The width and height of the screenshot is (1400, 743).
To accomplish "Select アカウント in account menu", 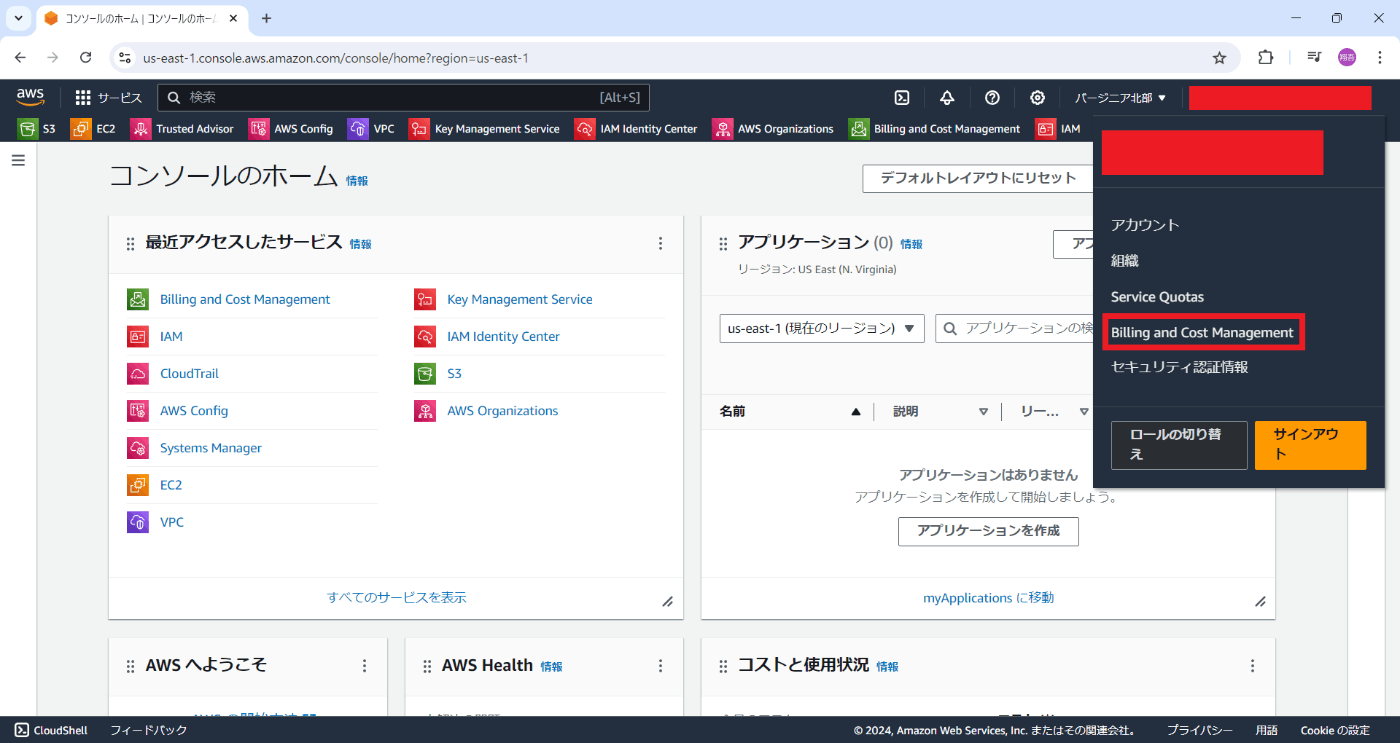I will point(1145,225).
